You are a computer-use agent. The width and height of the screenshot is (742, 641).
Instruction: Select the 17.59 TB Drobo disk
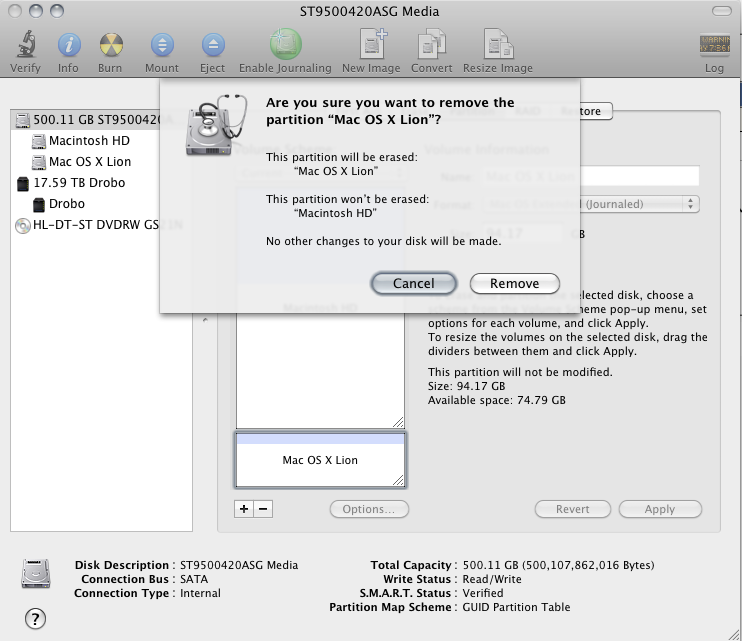coord(79,183)
